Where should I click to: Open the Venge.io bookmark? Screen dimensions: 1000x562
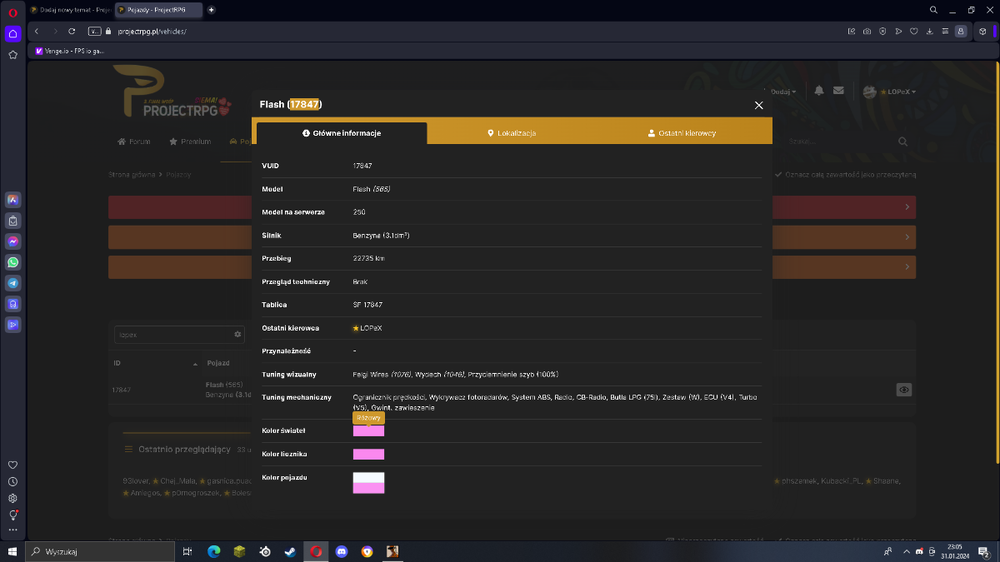pyautogui.click(x=70, y=51)
